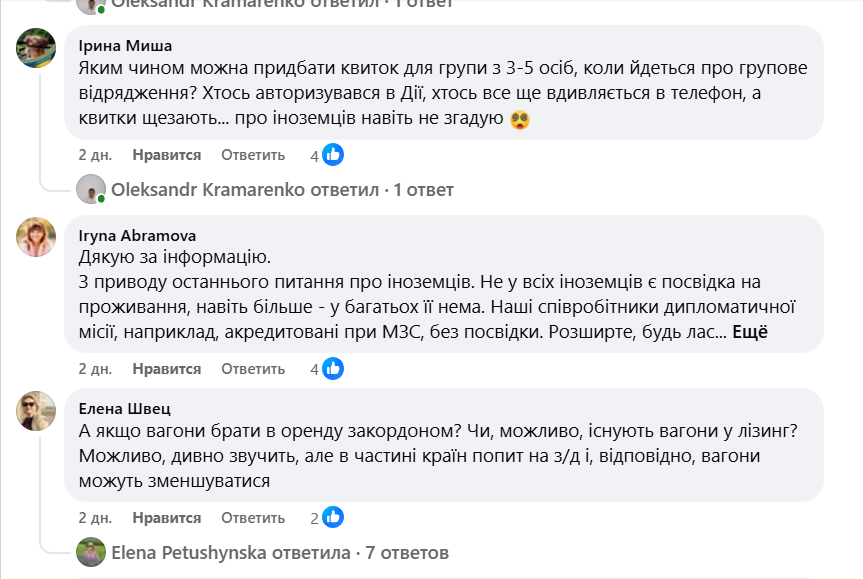Click like reaction icon on Елена Швец's comment
The height and width of the screenshot is (579, 863).
[x=333, y=518]
